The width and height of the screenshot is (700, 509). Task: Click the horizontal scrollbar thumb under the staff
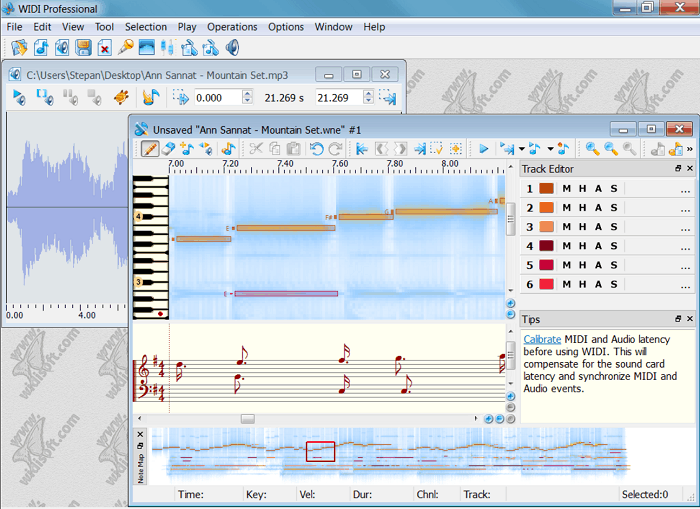(x=248, y=419)
